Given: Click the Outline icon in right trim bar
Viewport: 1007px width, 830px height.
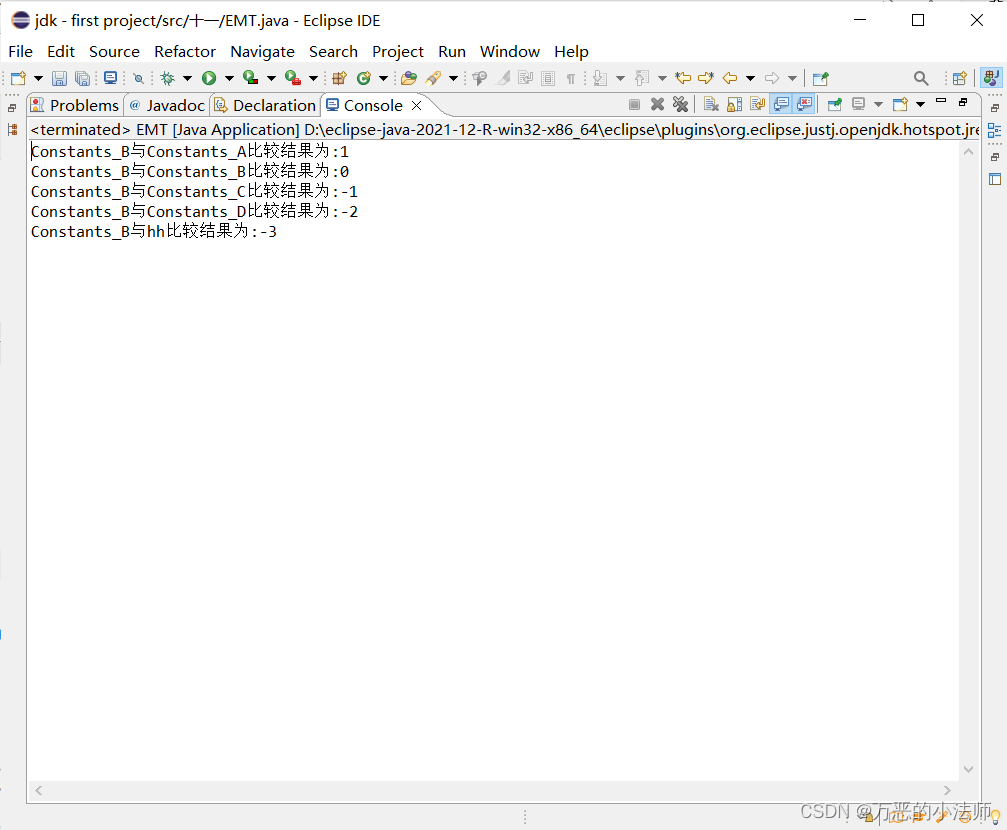Looking at the screenshot, I should 995,130.
